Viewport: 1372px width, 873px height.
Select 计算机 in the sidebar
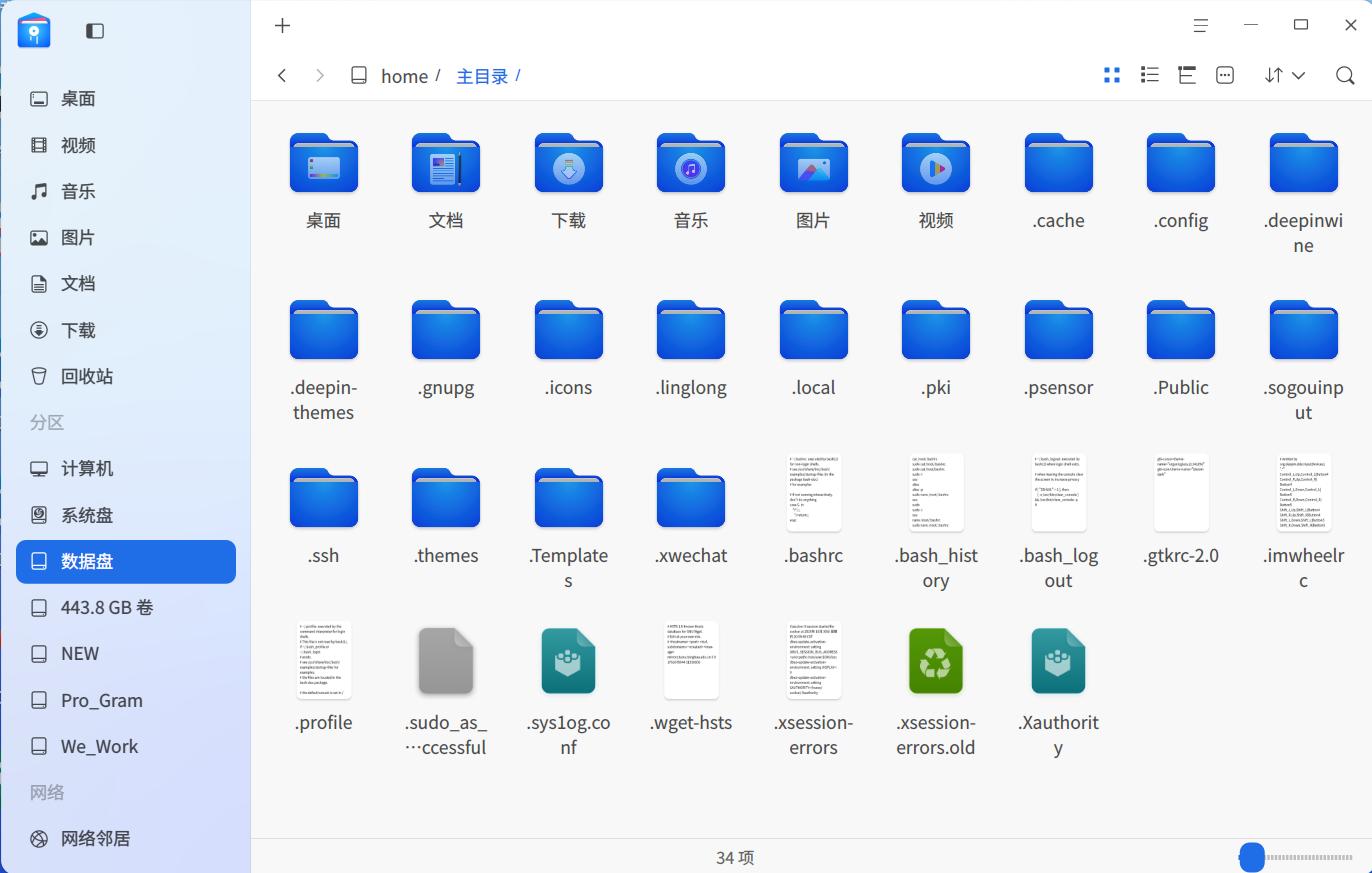click(126, 469)
